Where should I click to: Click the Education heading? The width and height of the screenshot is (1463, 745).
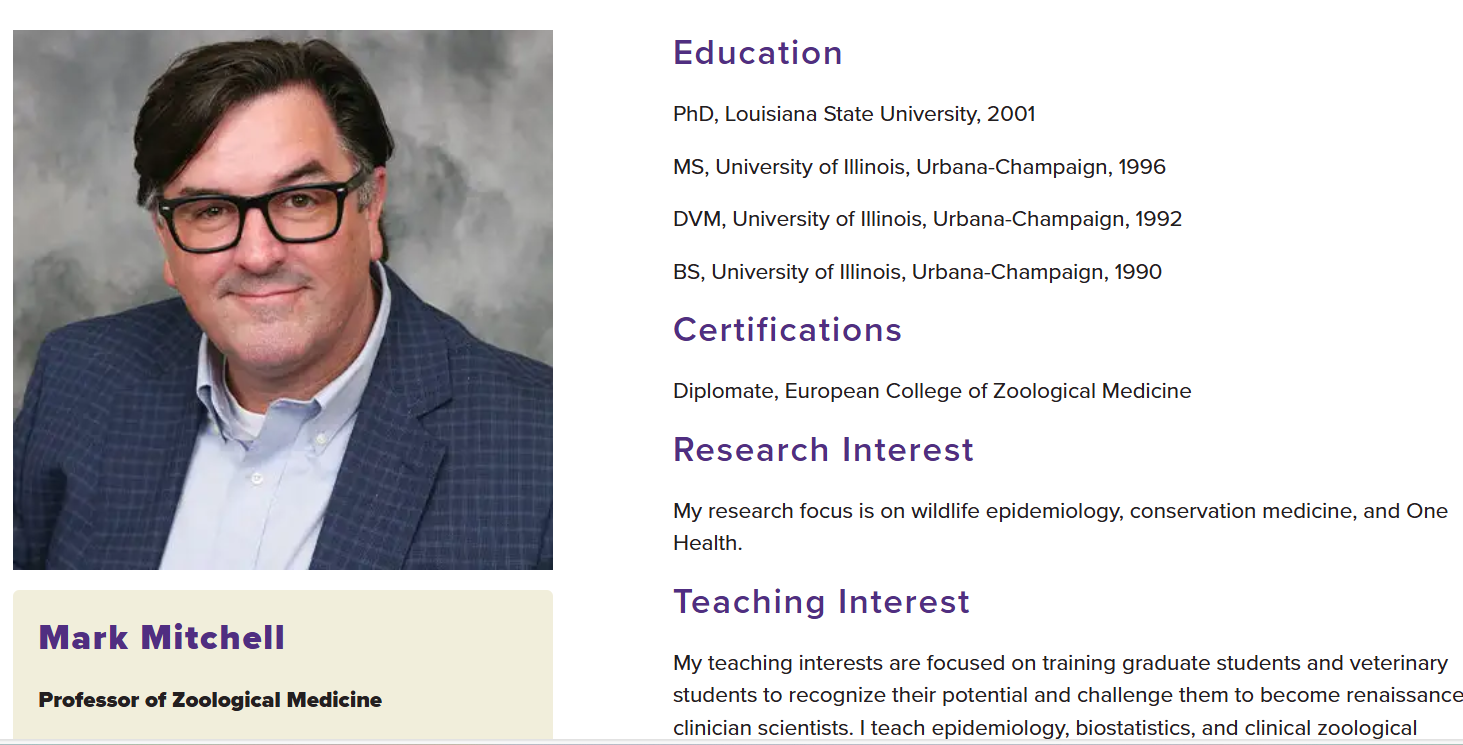click(757, 53)
